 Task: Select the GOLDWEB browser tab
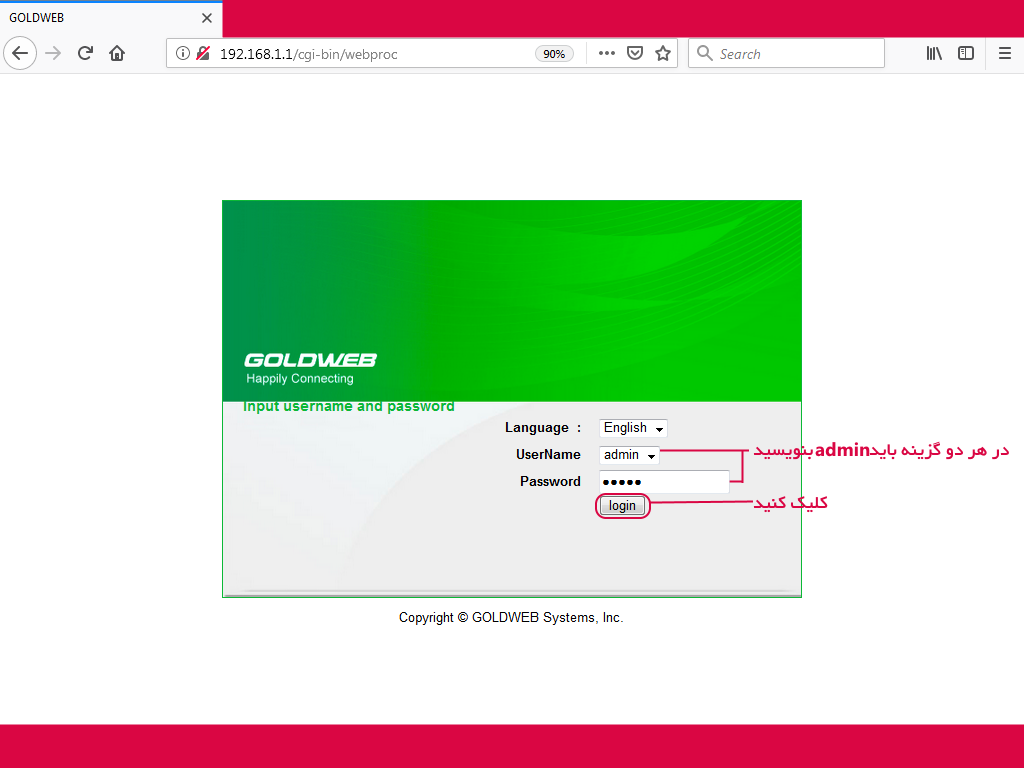(100, 18)
